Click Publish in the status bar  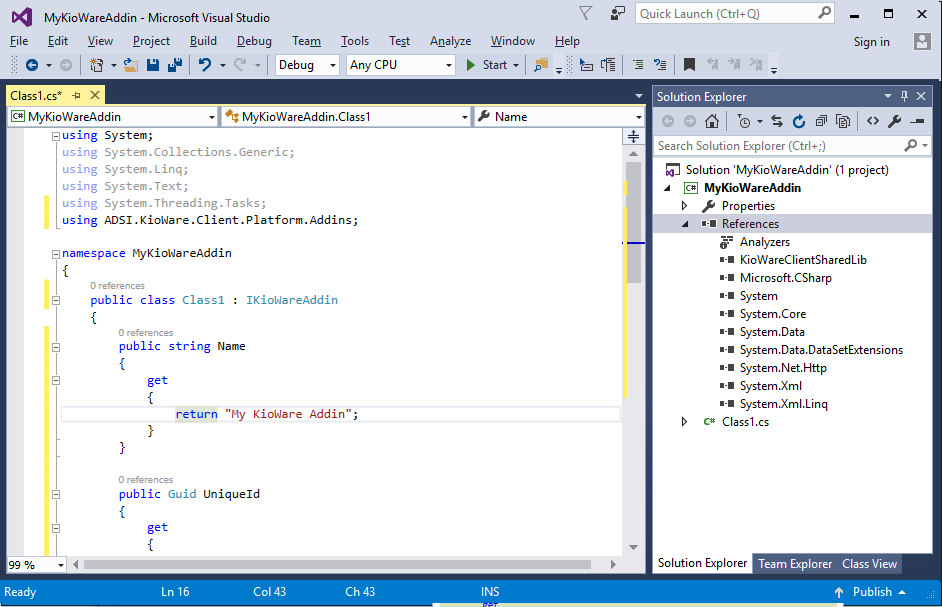point(872,592)
